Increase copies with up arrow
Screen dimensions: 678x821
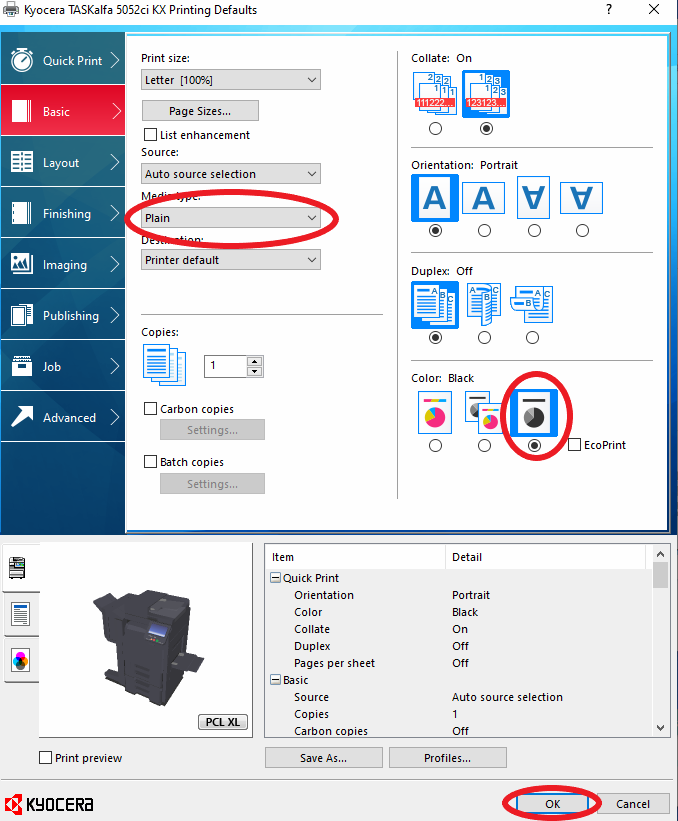(254, 361)
